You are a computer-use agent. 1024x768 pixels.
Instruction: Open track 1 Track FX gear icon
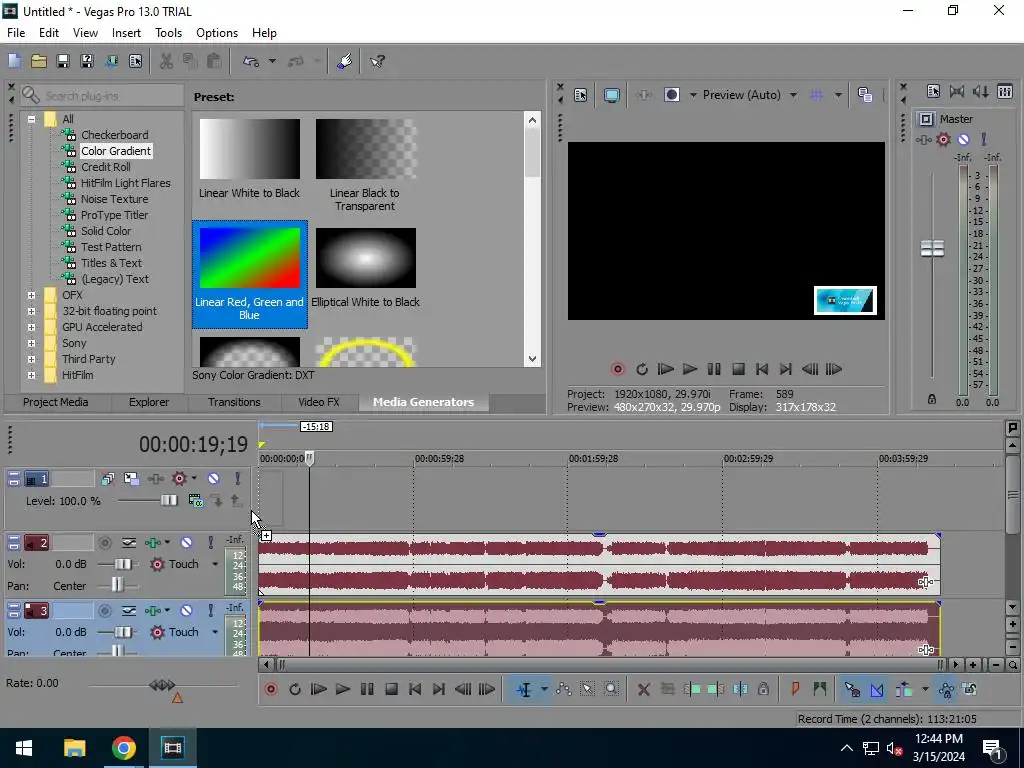pos(179,479)
